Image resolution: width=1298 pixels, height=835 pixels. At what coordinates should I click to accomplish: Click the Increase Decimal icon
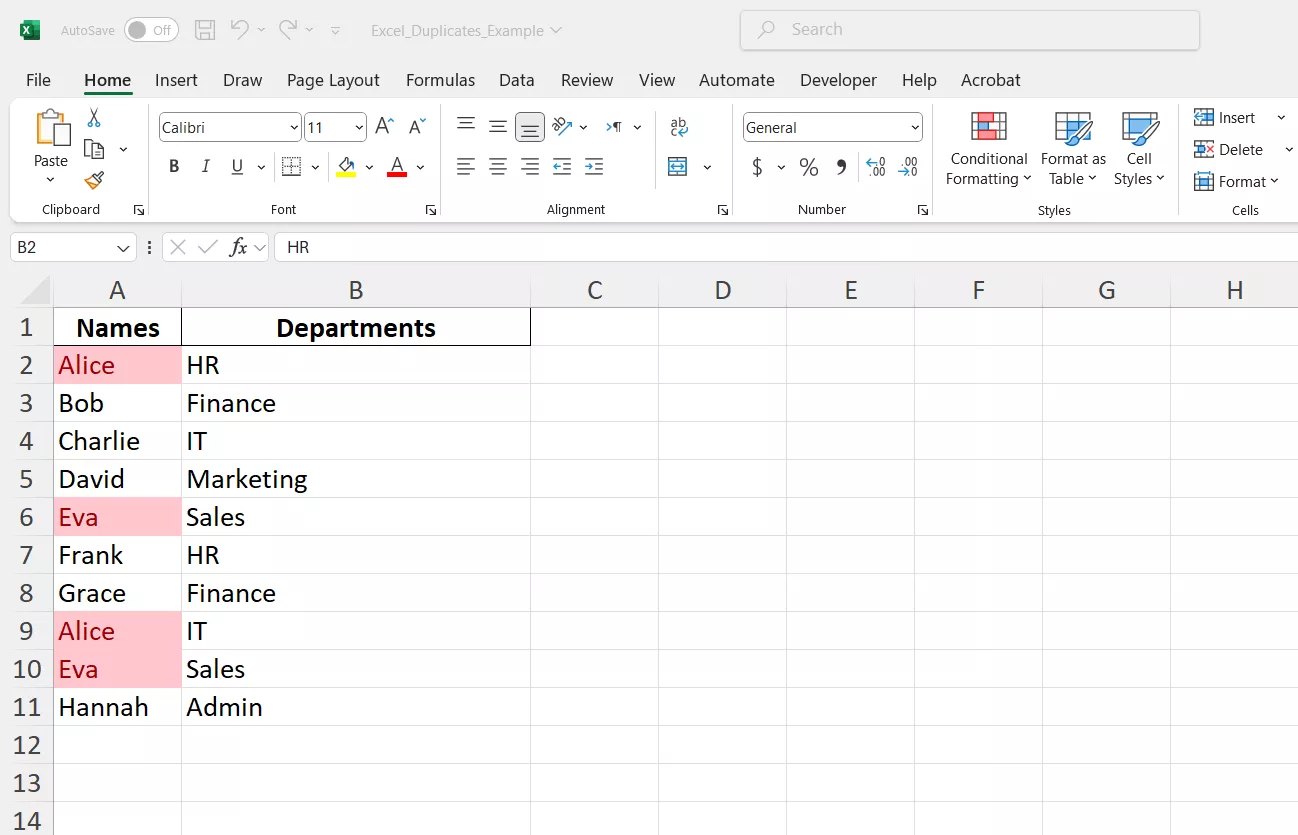point(875,167)
